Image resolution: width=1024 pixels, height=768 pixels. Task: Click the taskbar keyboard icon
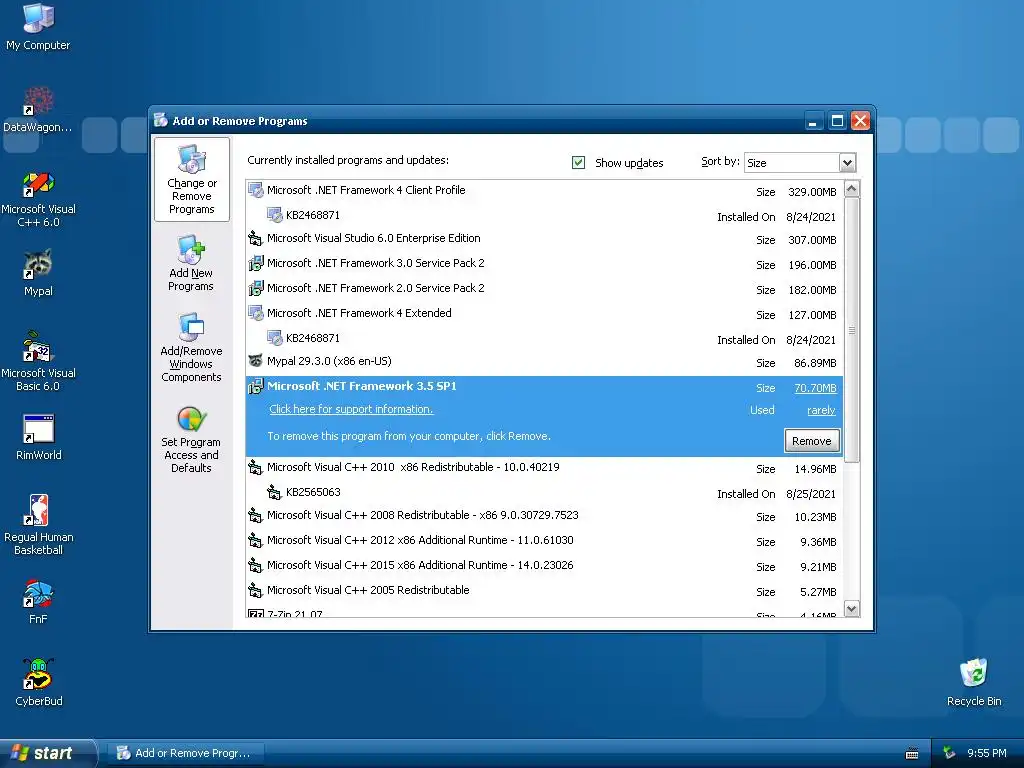[x=912, y=754]
